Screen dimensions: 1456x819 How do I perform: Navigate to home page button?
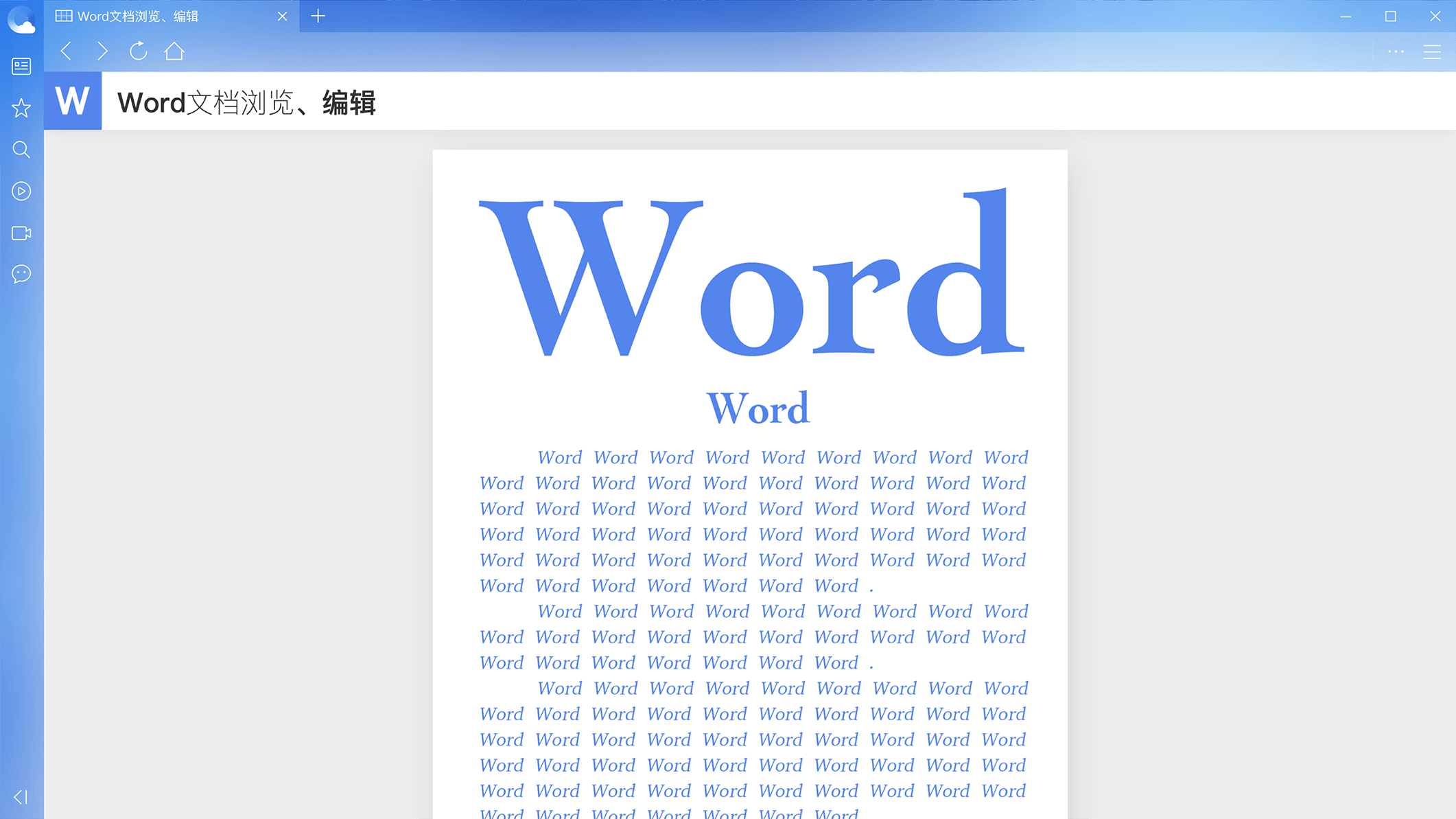coord(174,51)
